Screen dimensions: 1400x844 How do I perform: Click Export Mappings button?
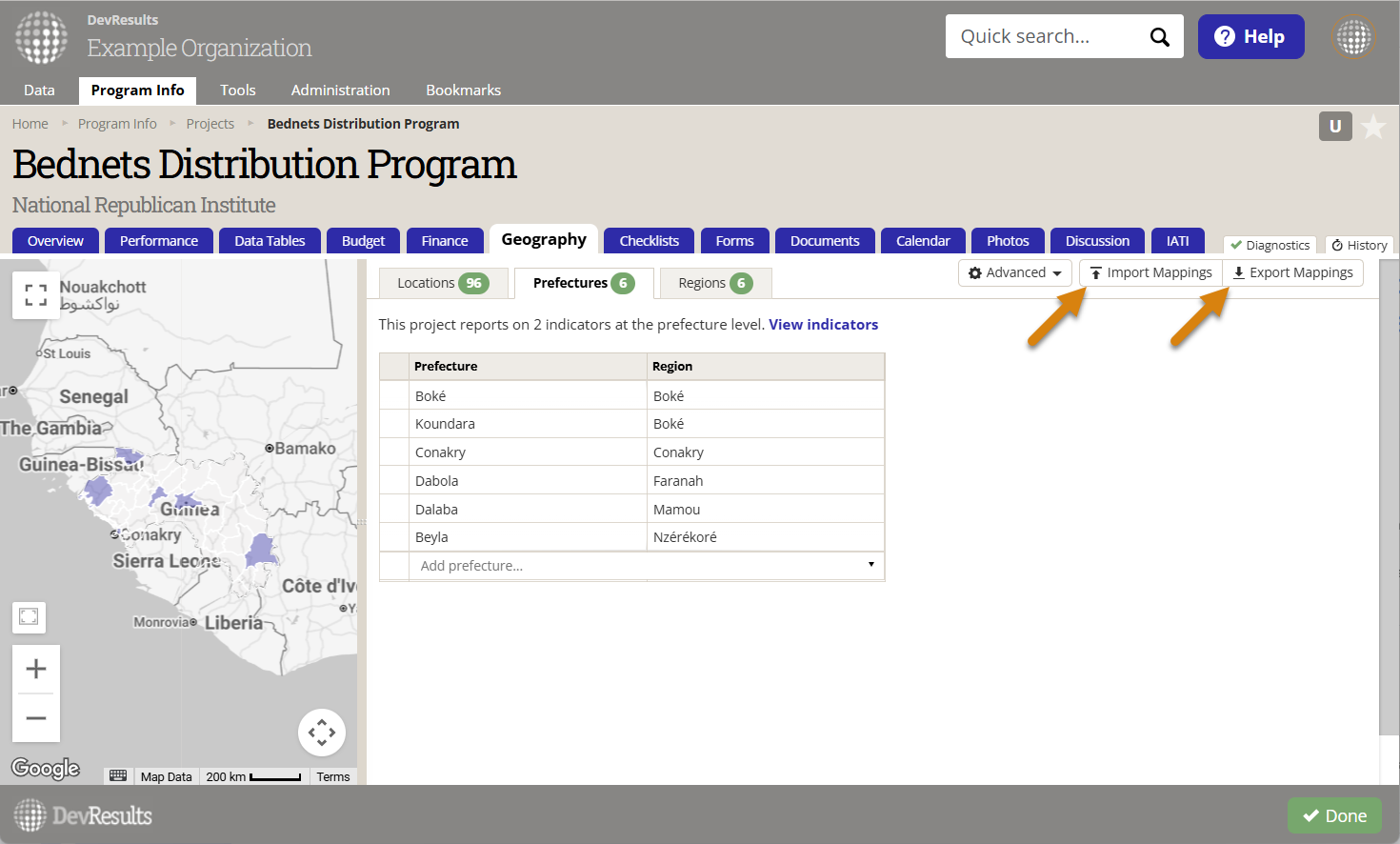(x=1292, y=272)
